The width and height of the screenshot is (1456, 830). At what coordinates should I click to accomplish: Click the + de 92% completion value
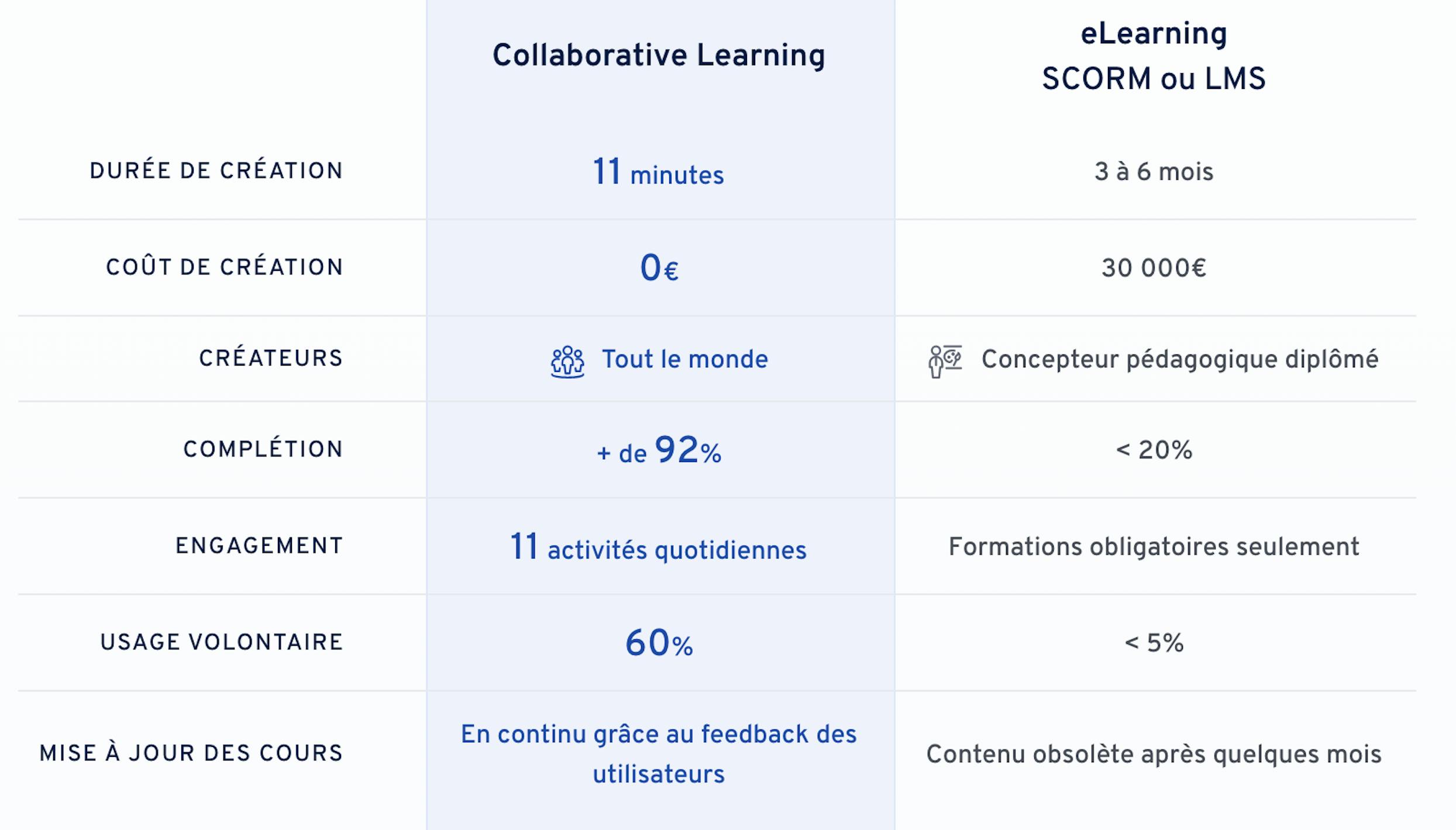[659, 450]
